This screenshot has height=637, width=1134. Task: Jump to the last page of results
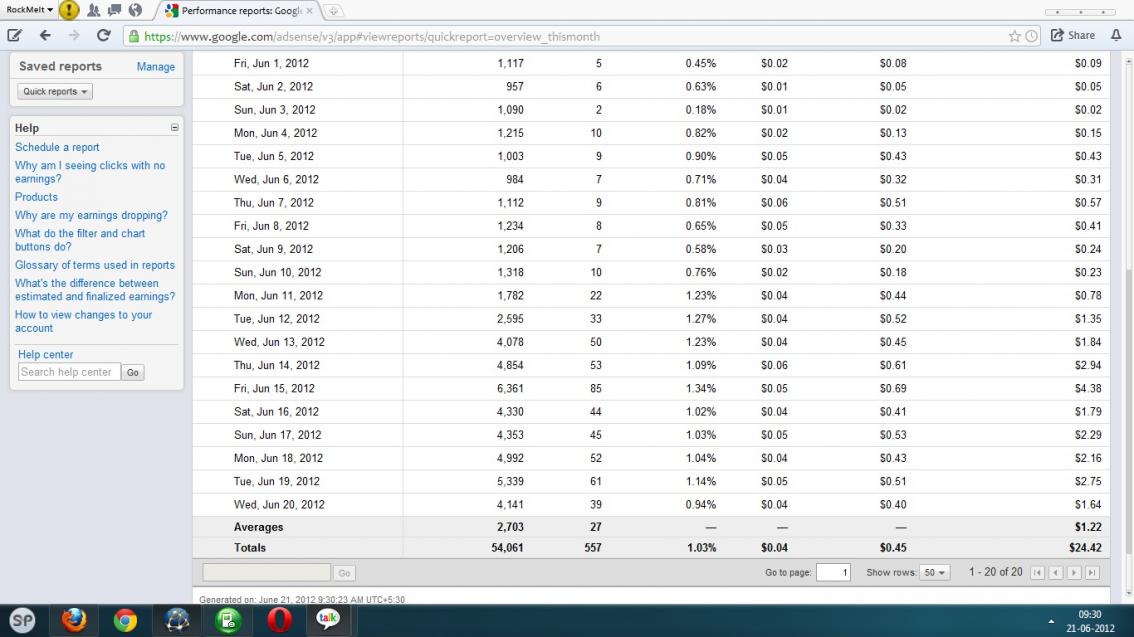[x=1092, y=573]
